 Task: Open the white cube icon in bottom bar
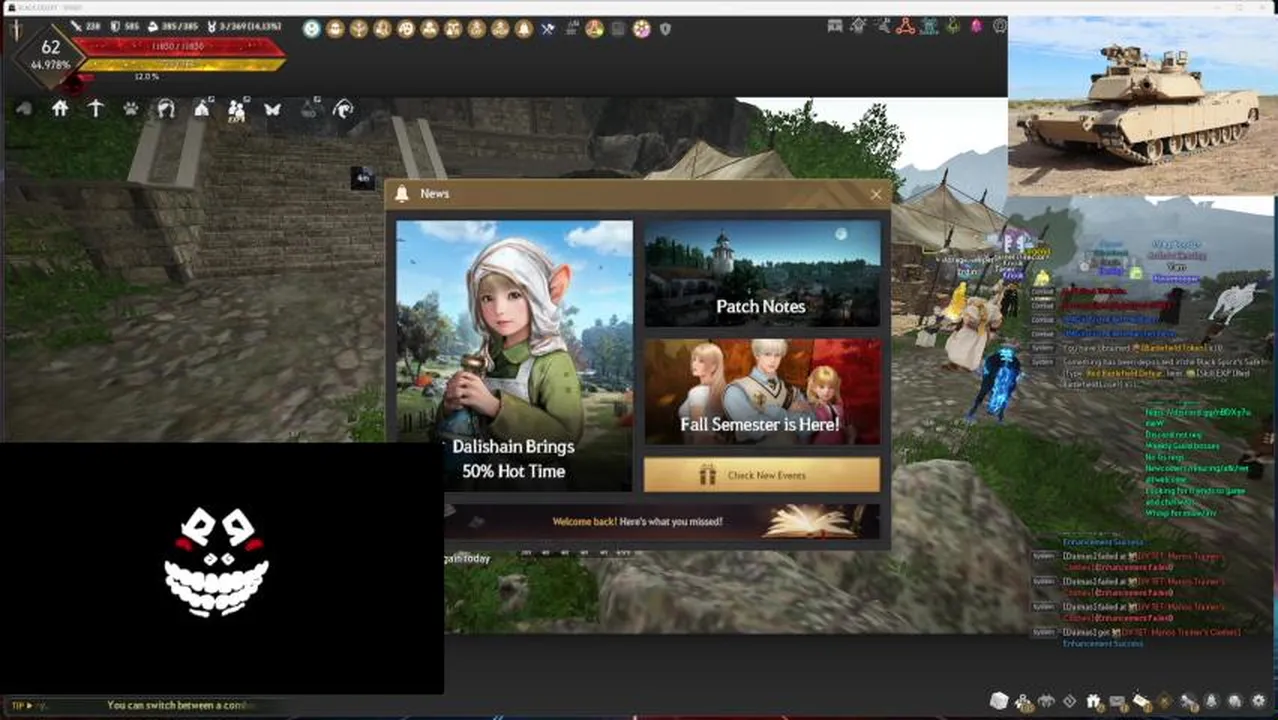(x=998, y=701)
